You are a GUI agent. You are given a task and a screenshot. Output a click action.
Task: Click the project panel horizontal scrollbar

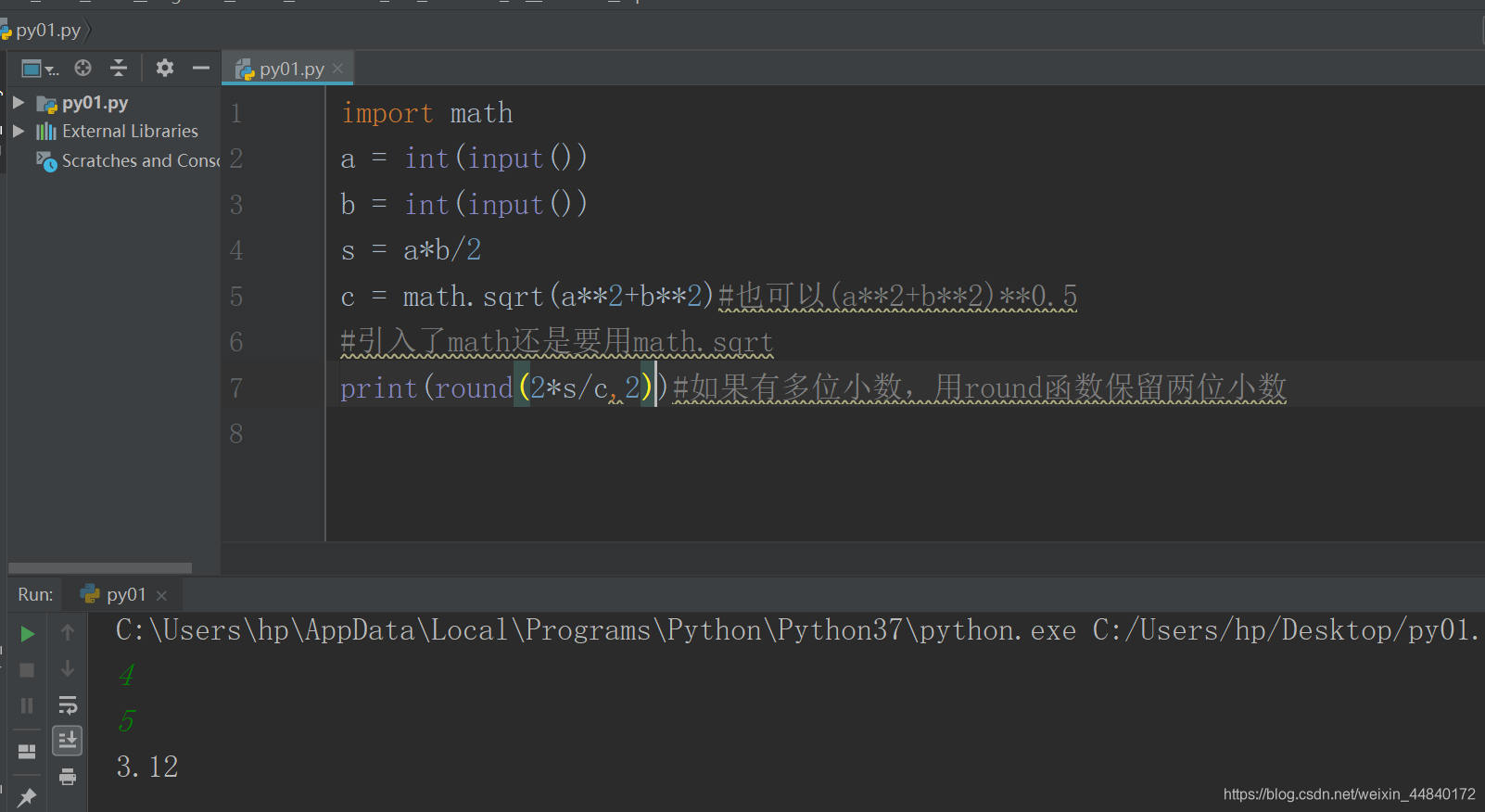[x=100, y=567]
